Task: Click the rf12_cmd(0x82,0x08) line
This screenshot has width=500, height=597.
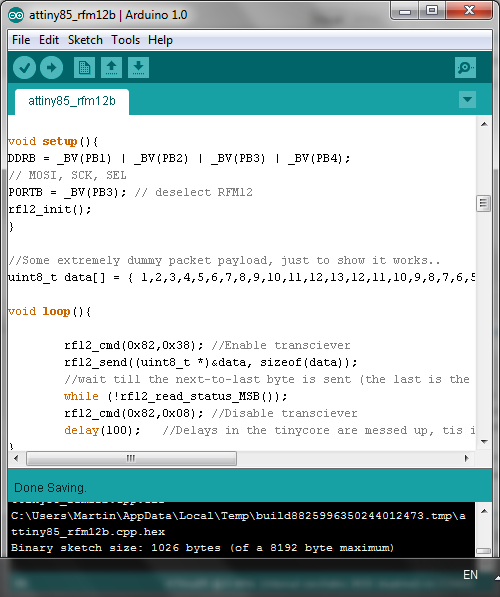Action: (x=211, y=413)
